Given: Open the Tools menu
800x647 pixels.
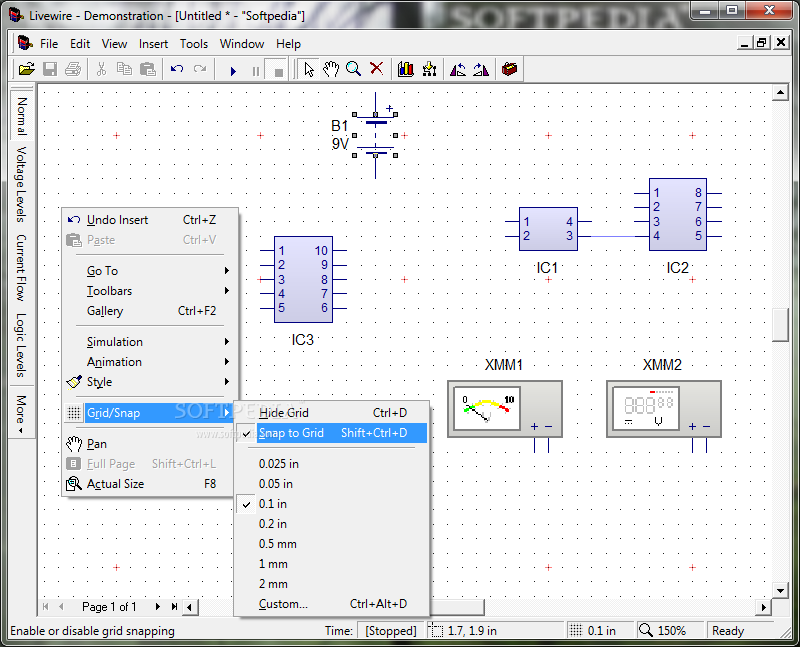Looking at the screenshot, I should pyautogui.click(x=194, y=44).
